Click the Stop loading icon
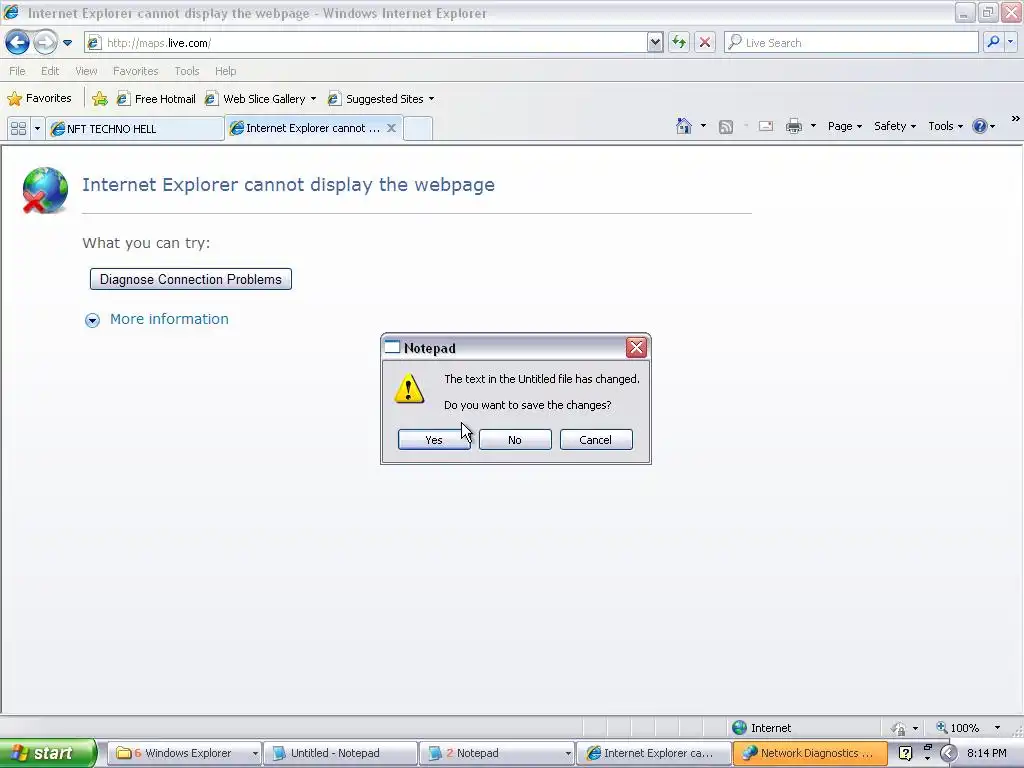Viewport: 1024px width, 768px height. pyautogui.click(x=705, y=43)
